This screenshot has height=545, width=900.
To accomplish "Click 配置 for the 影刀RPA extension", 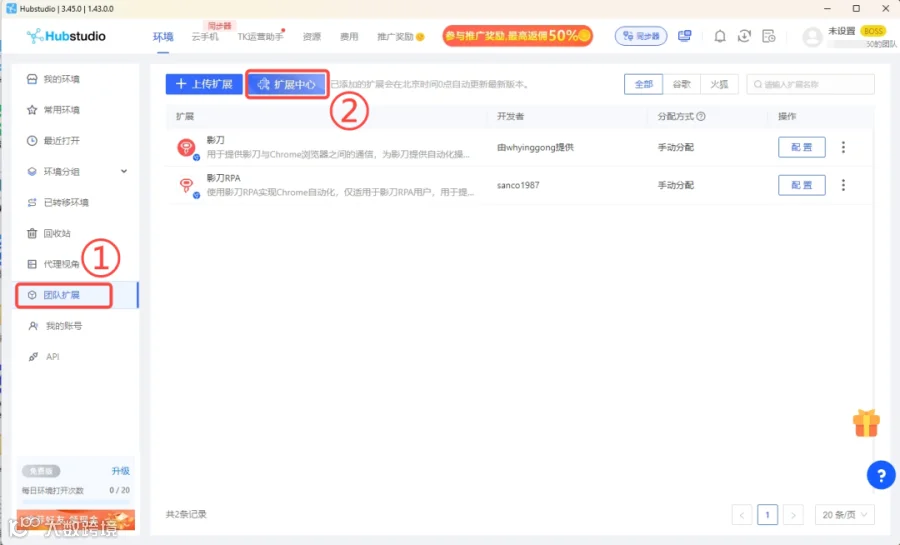I will pos(801,185).
